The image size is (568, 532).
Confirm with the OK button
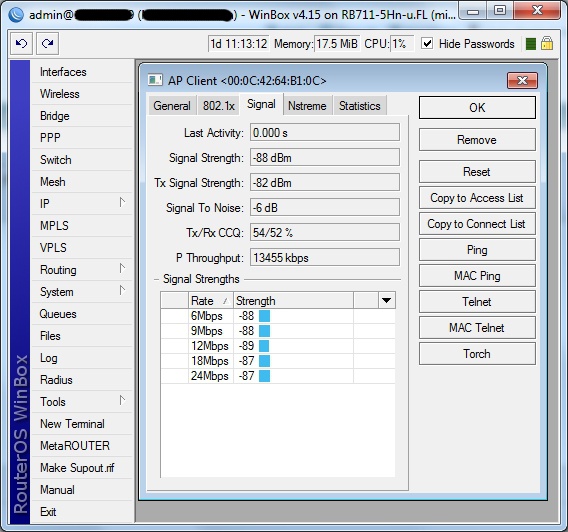tap(477, 108)
